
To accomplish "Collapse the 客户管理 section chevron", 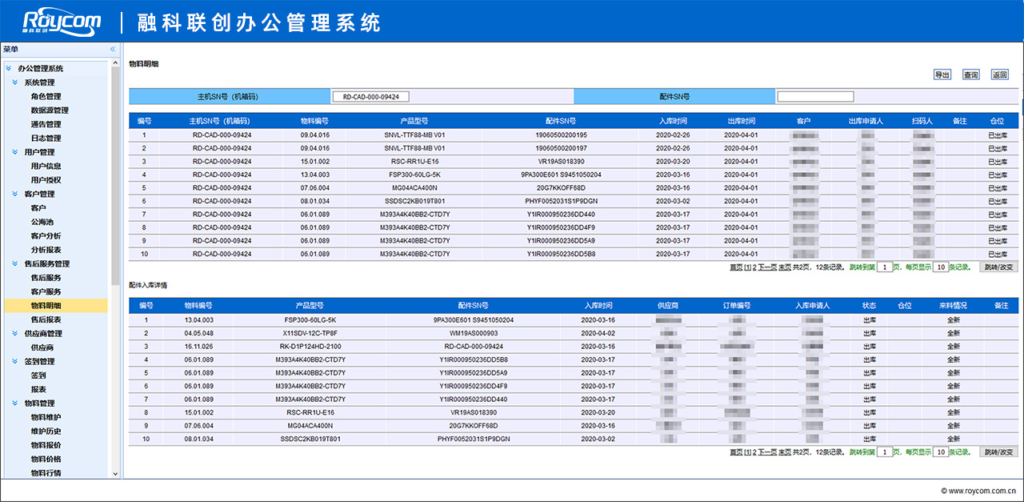I will [x=16, y=194].
